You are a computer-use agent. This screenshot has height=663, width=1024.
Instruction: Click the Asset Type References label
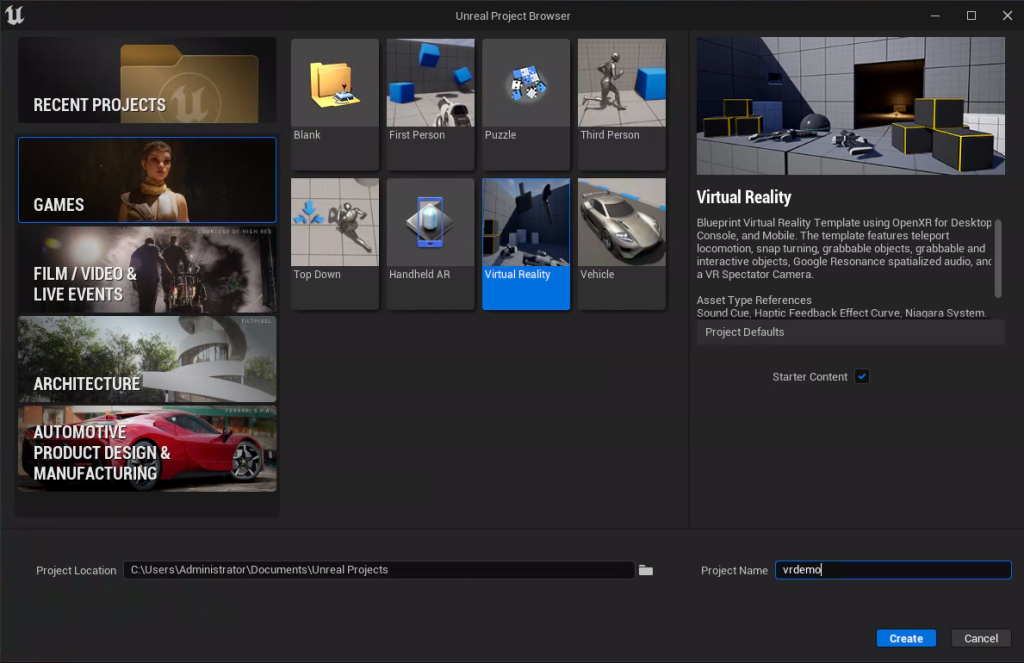tap(754, 300)
